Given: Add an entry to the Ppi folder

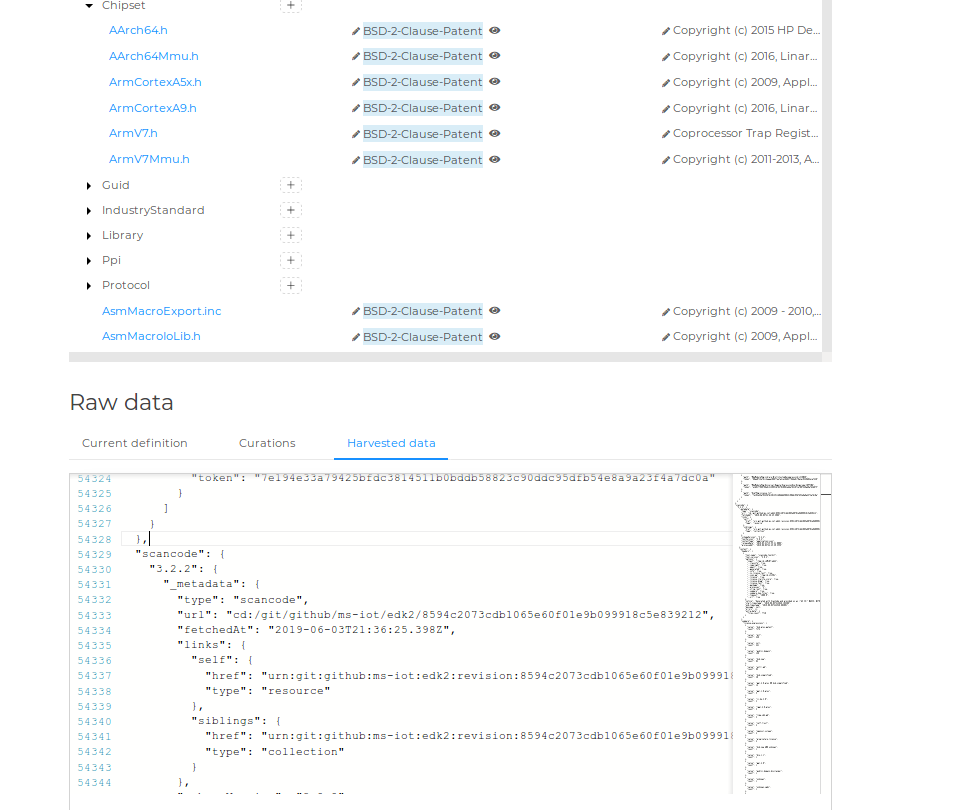Looking at the screenshot, I should coord(290,259).
